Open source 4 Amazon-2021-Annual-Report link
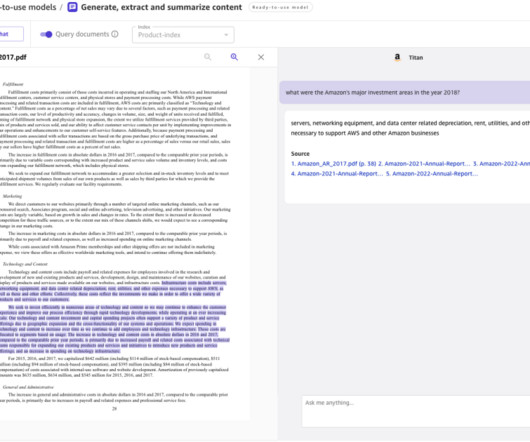Screen dimensions: 530x442 coord(337,174)
